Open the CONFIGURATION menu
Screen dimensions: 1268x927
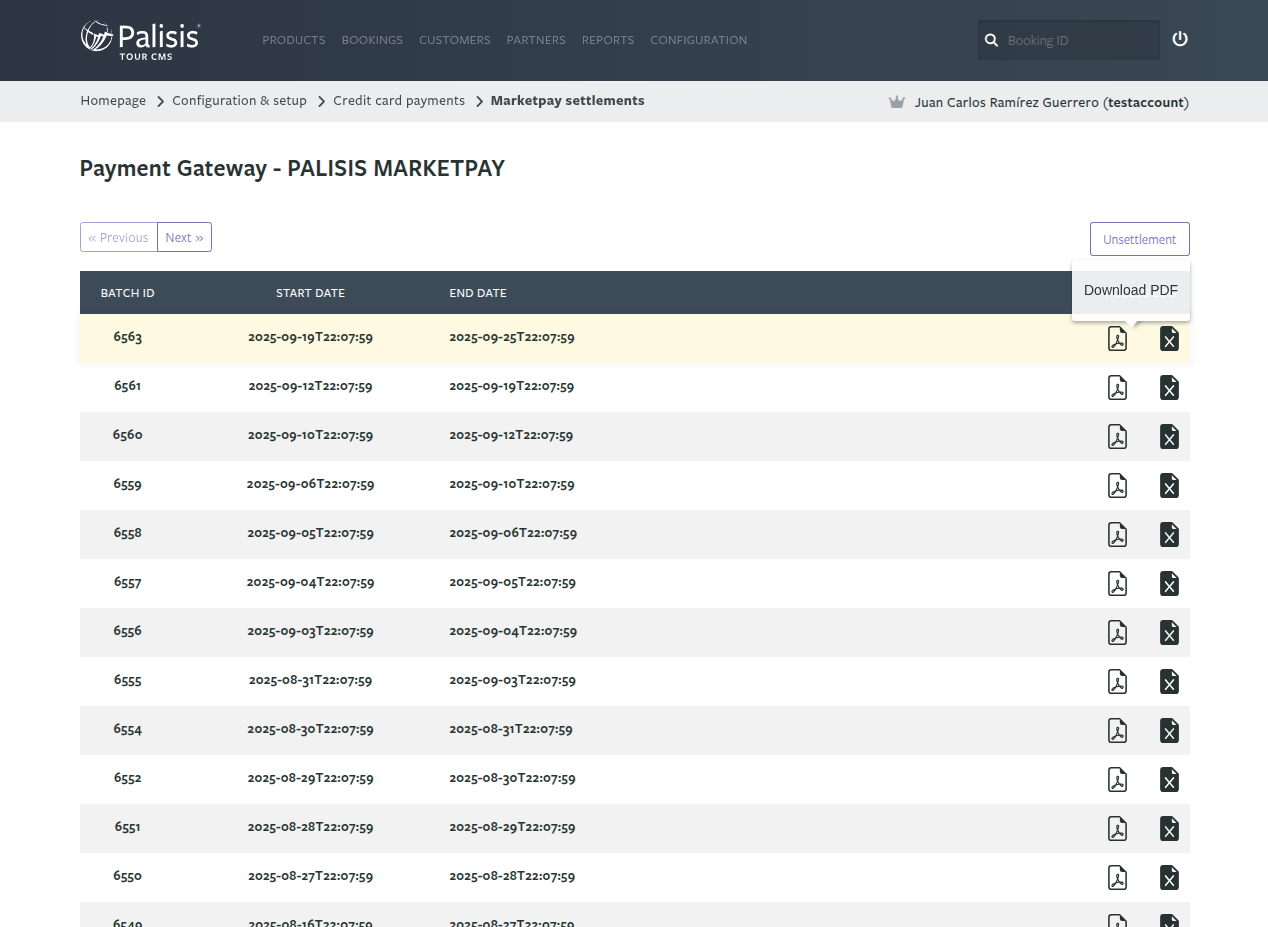[x=699, y=40]
